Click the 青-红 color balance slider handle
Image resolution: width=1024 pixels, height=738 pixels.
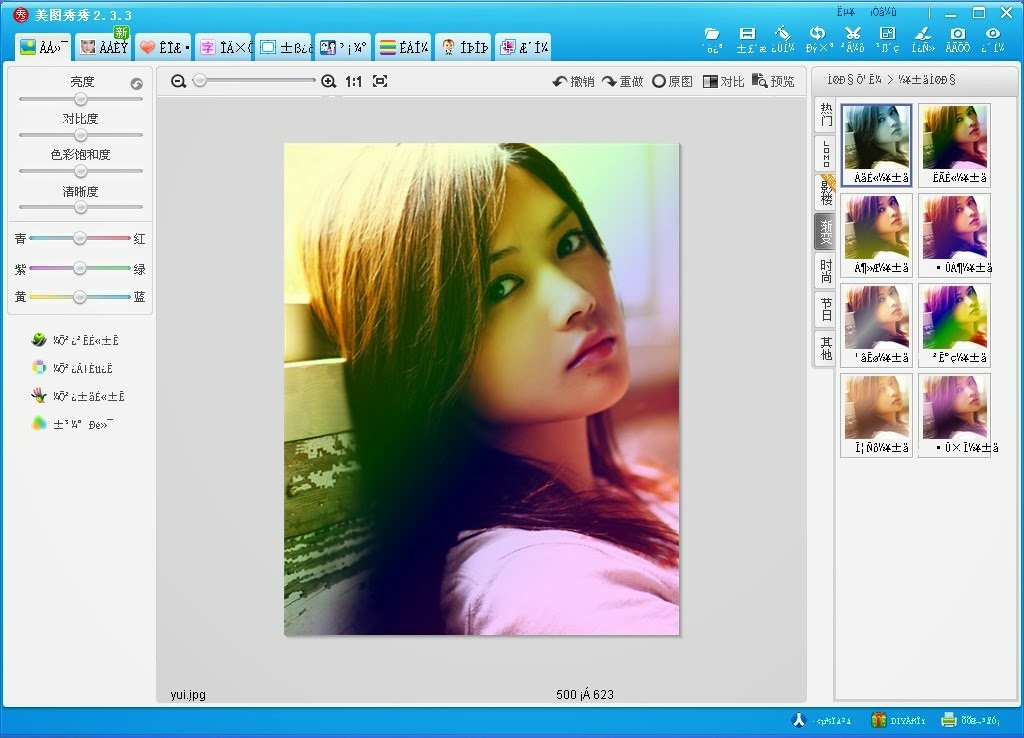pos(79,238)
